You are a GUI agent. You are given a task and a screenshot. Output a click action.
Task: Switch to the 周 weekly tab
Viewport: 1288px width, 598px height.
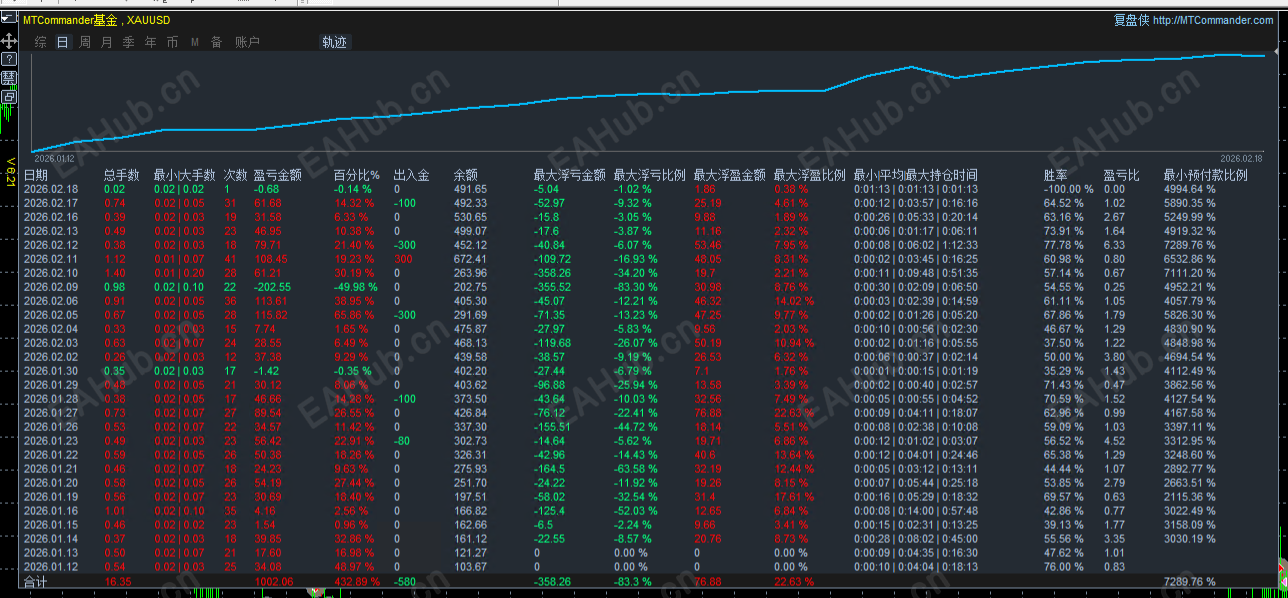85,42
